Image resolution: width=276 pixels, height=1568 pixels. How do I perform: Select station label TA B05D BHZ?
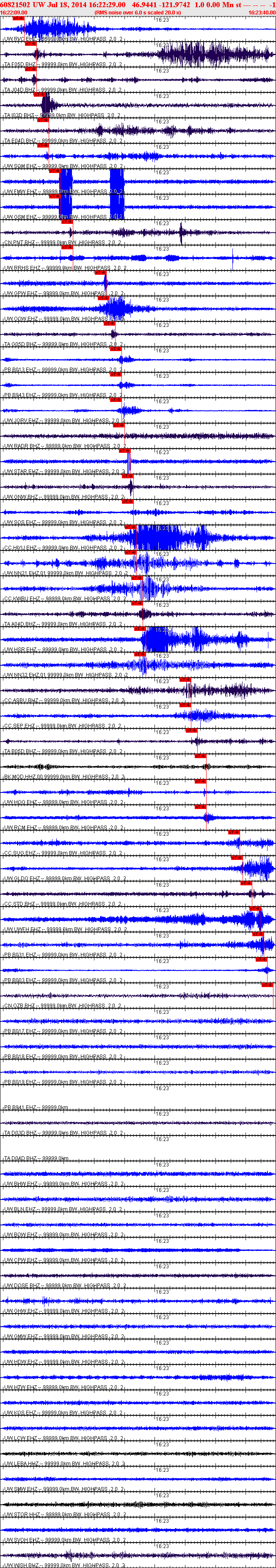[21, 752]
